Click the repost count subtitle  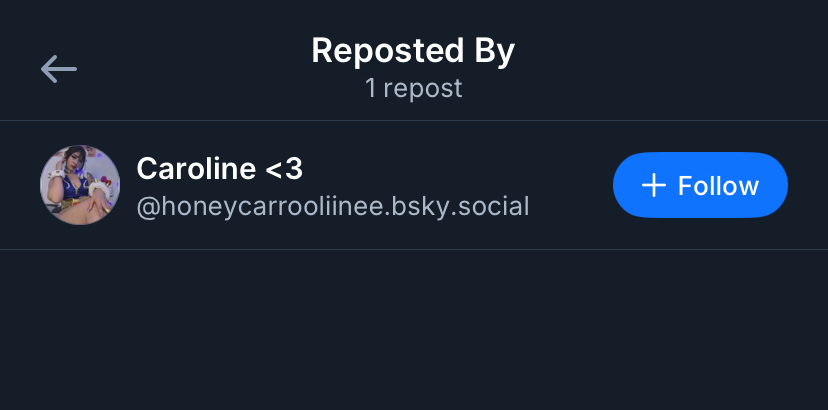tap(413, 88)
